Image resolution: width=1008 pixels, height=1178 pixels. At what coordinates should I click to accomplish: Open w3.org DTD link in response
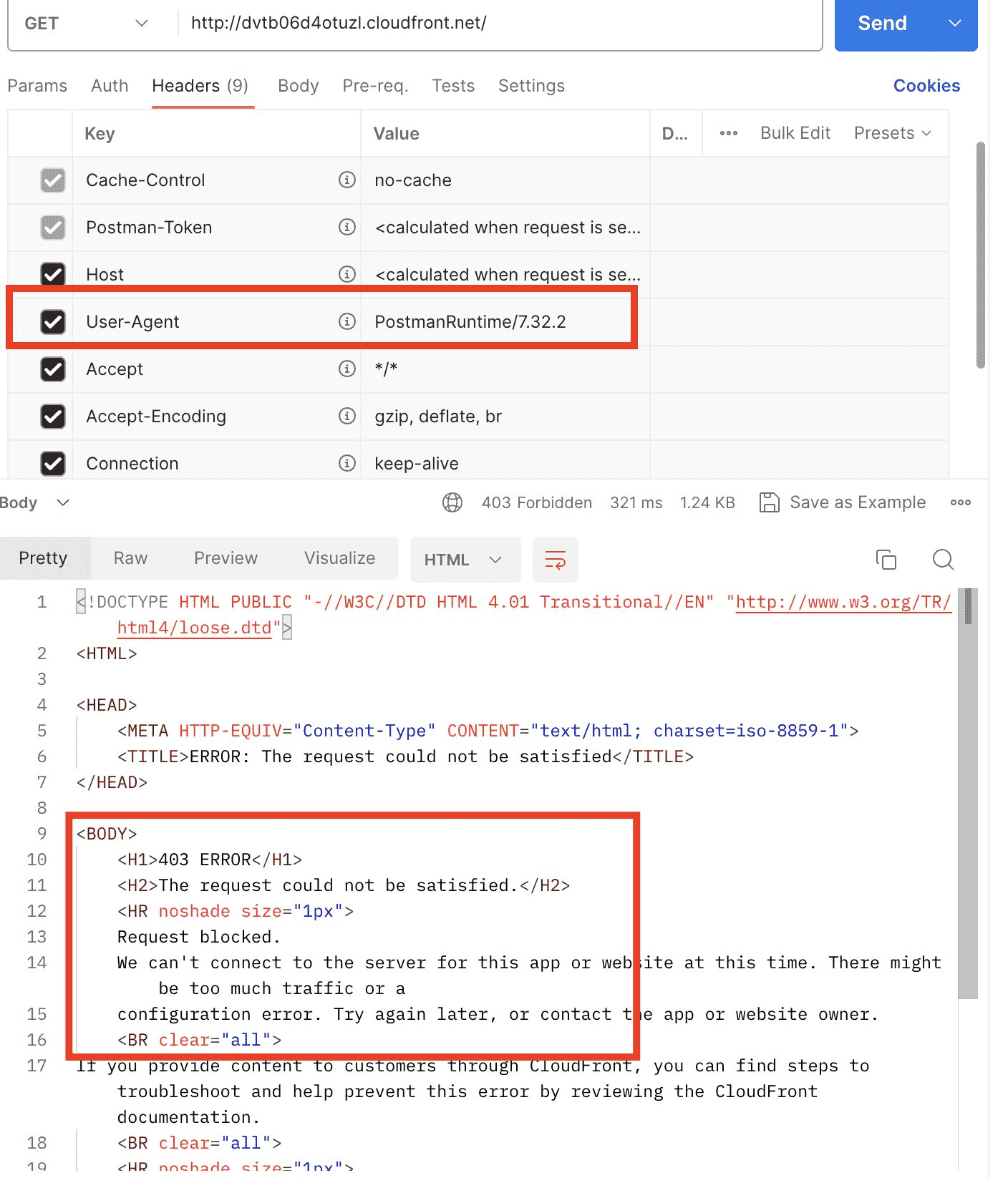coord(843,602)
